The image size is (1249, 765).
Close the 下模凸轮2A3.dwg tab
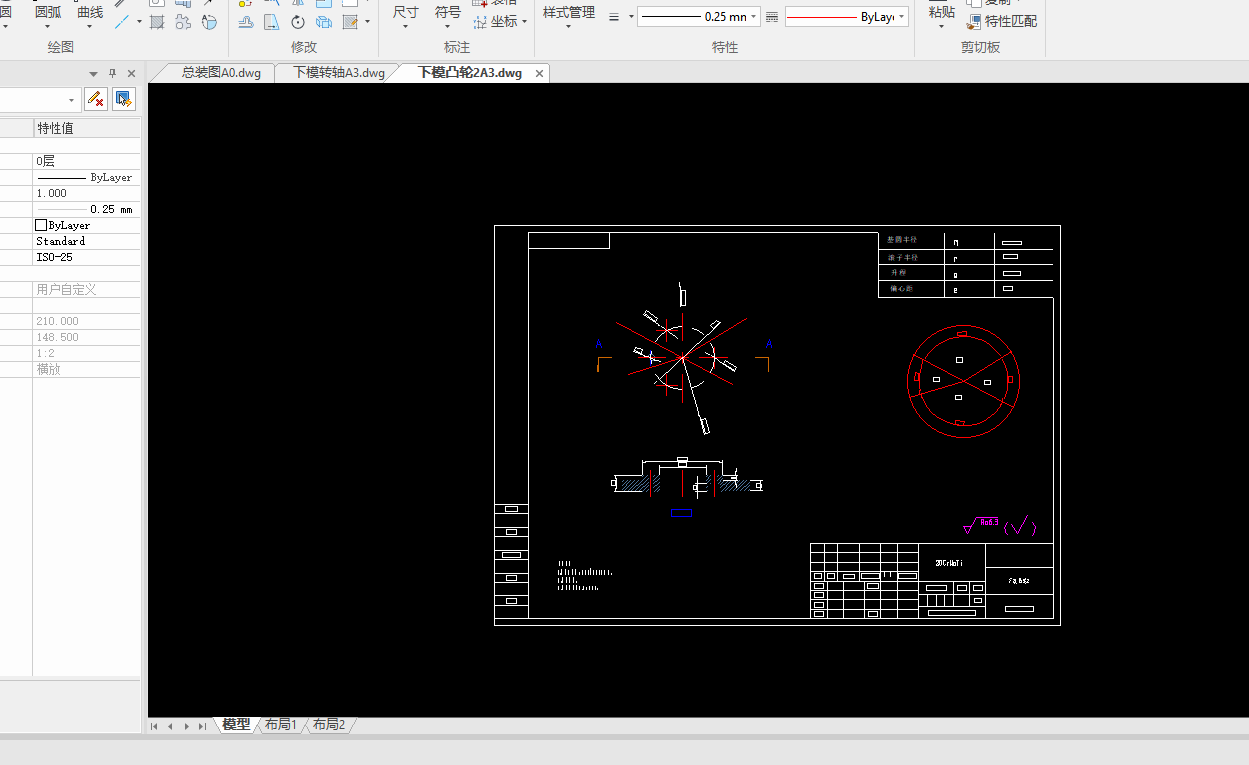540,74
